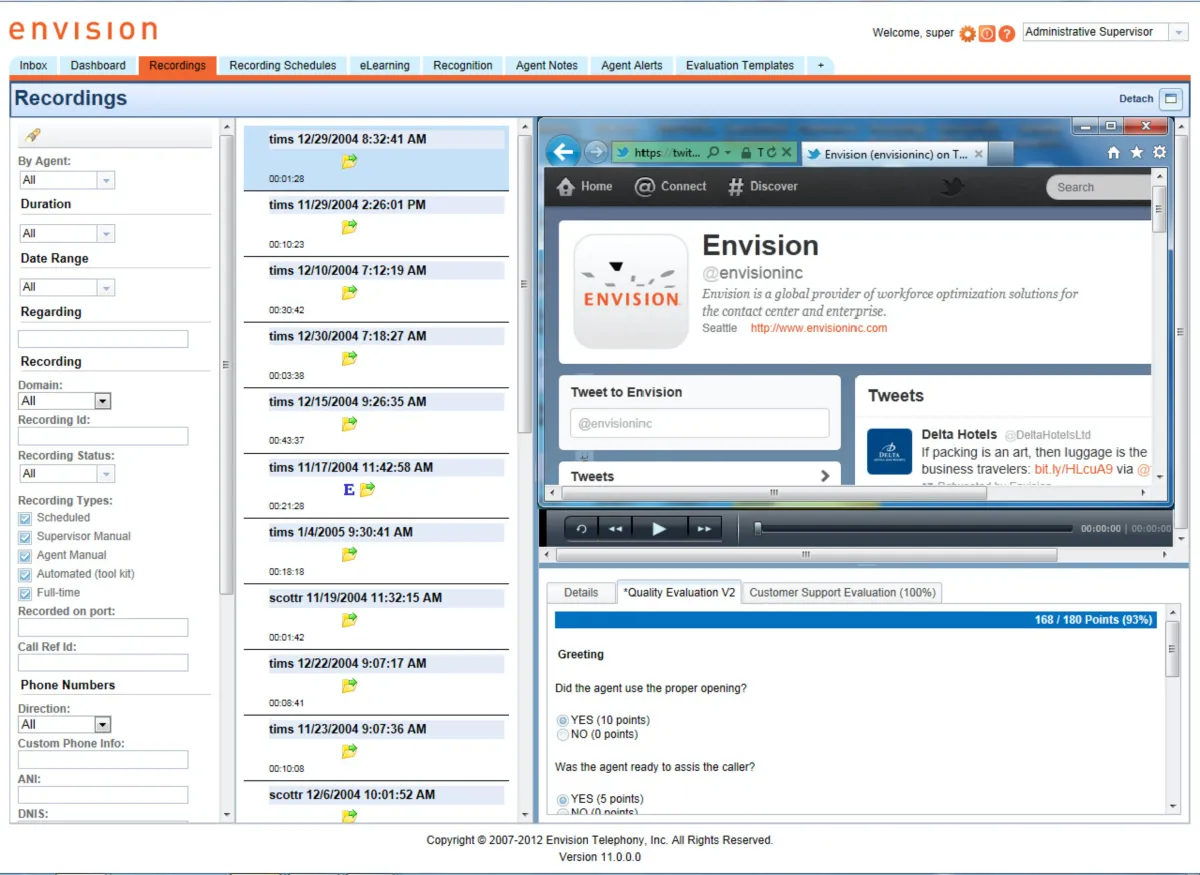Click the Regarding input field
This screenshot has height=875, width=1200.
pos(103,339)
